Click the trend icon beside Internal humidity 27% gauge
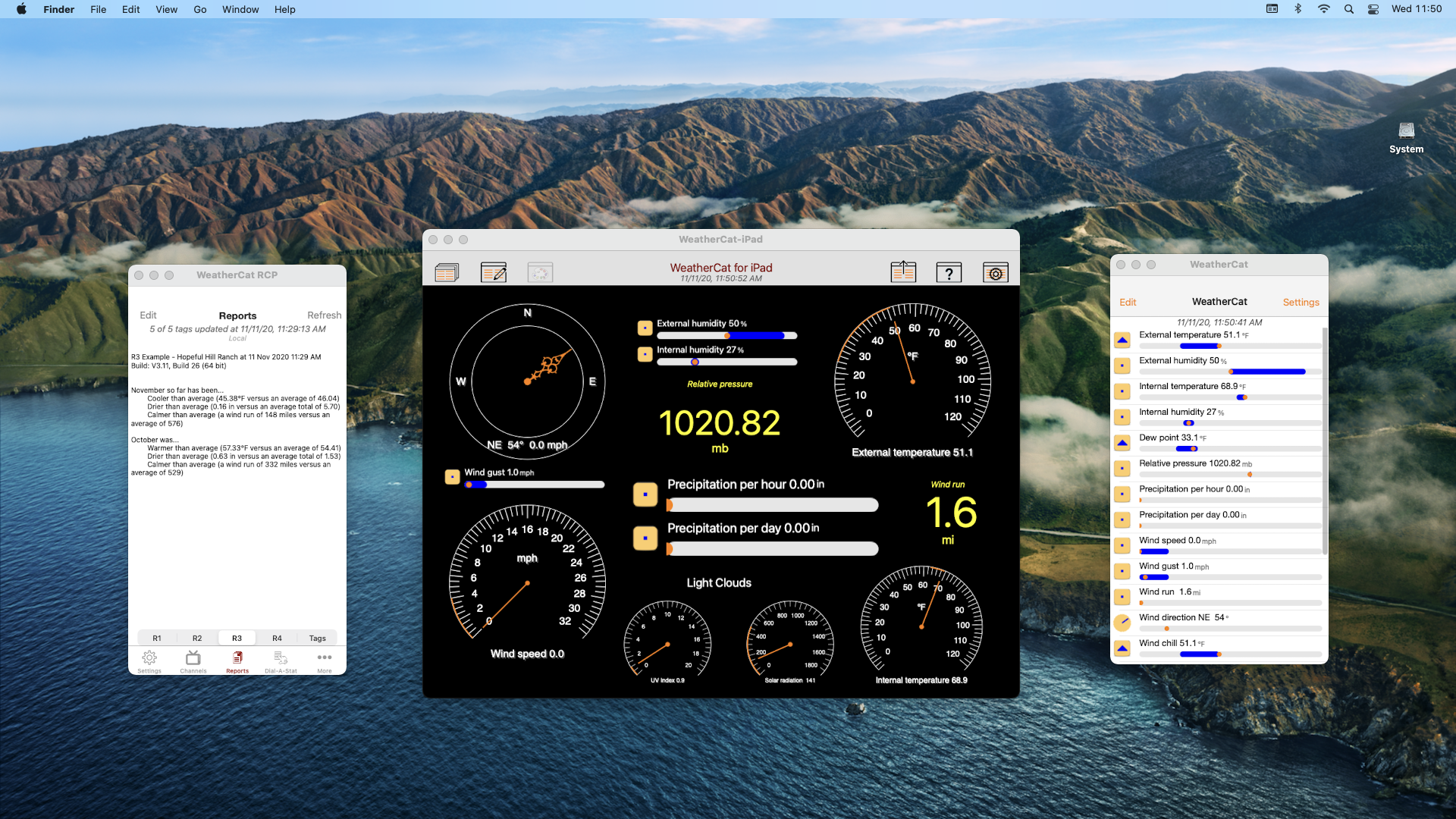 [645, 354]
